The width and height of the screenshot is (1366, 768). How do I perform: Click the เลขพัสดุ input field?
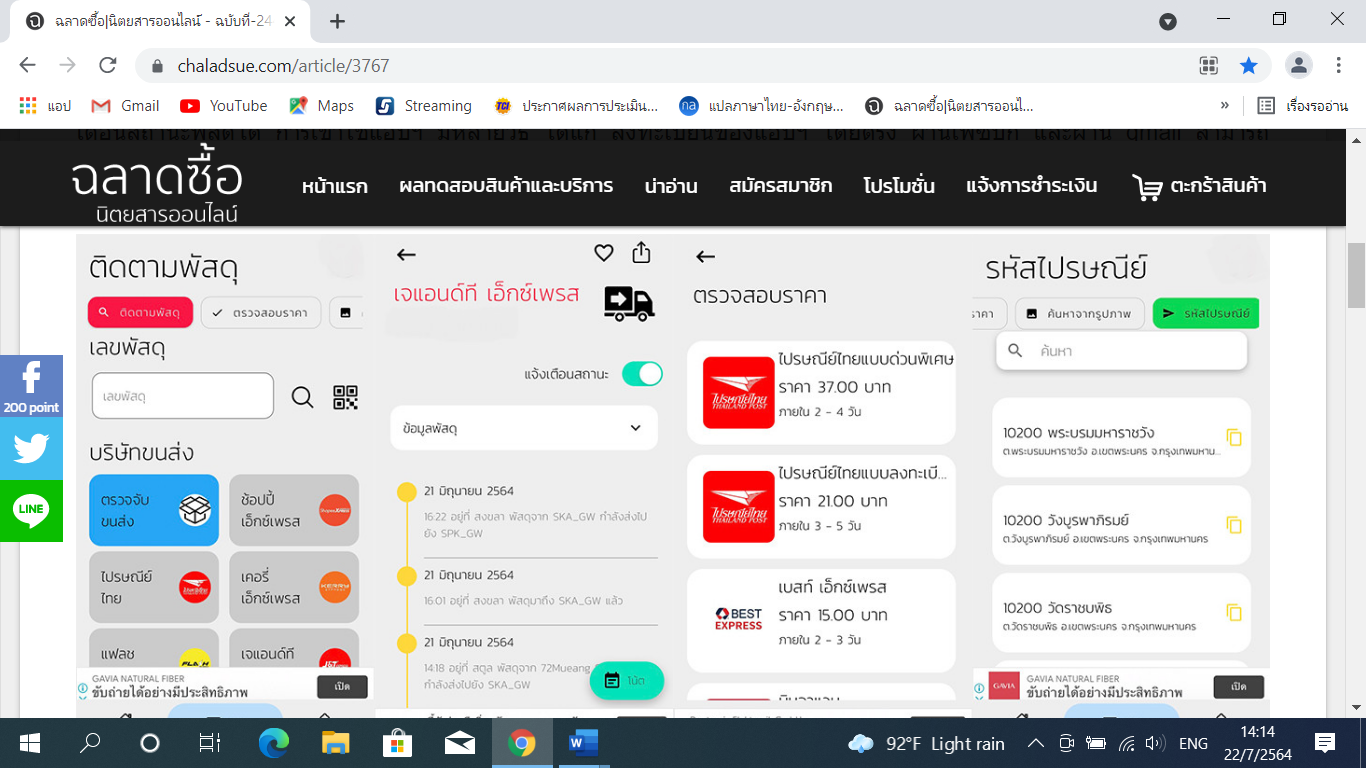click(182, 396)
